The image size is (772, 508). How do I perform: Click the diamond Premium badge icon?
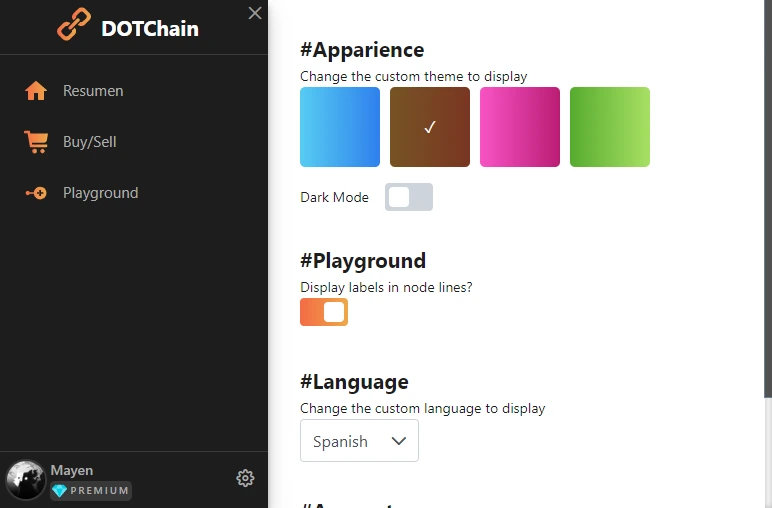[60, 491]
